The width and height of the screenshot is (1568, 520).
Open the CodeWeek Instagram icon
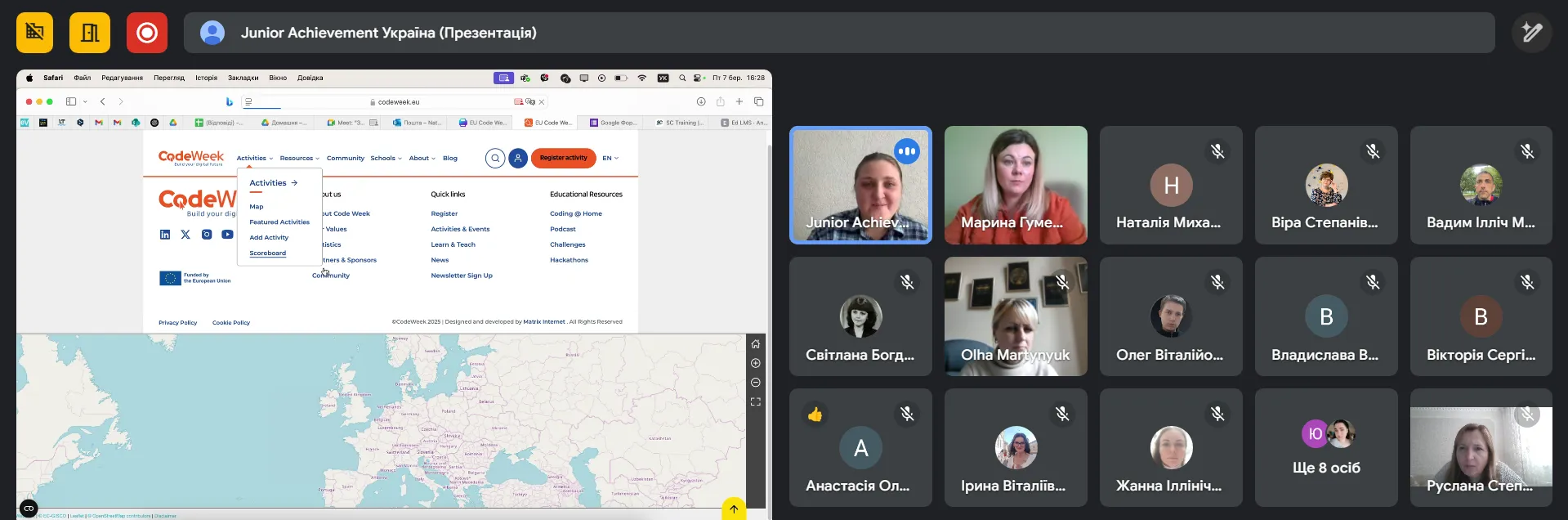pyautogui.click(x=207, y=235)
